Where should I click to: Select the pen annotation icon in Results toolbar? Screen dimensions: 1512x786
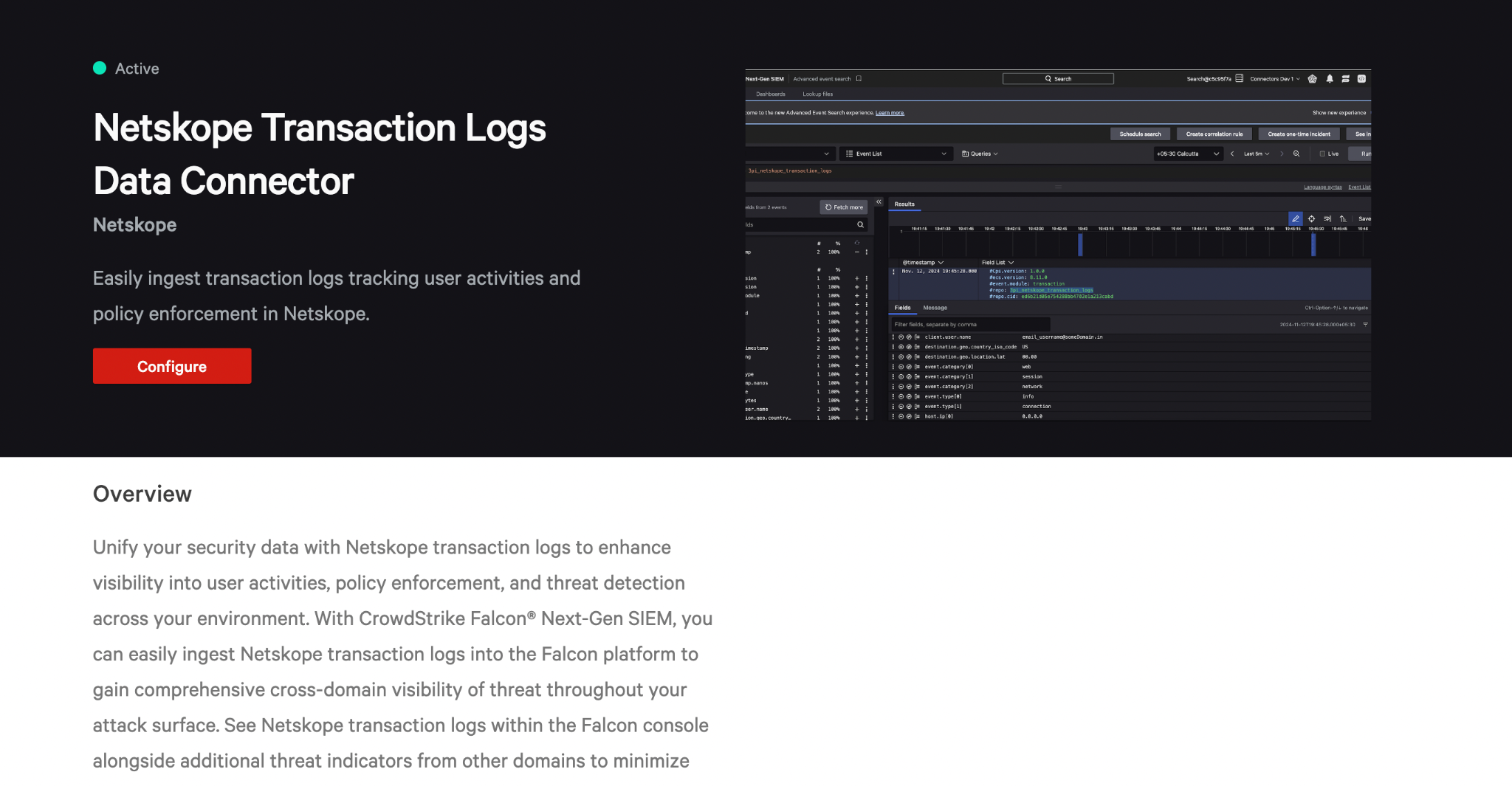pyautogui.click(x=1296, y=218)
